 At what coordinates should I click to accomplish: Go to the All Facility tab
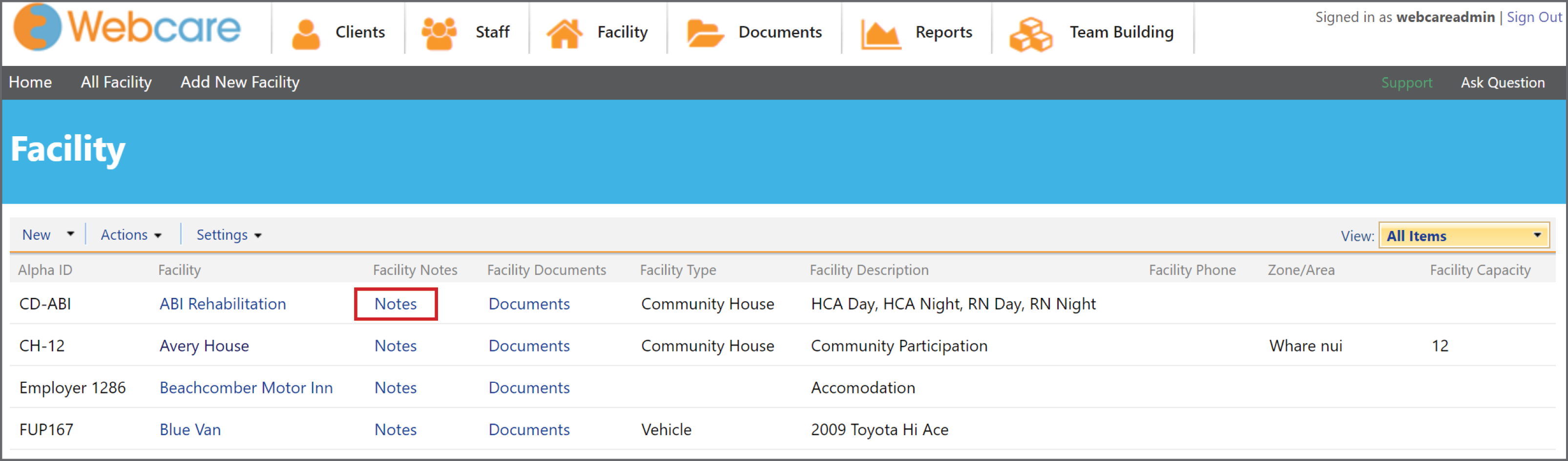116,82
